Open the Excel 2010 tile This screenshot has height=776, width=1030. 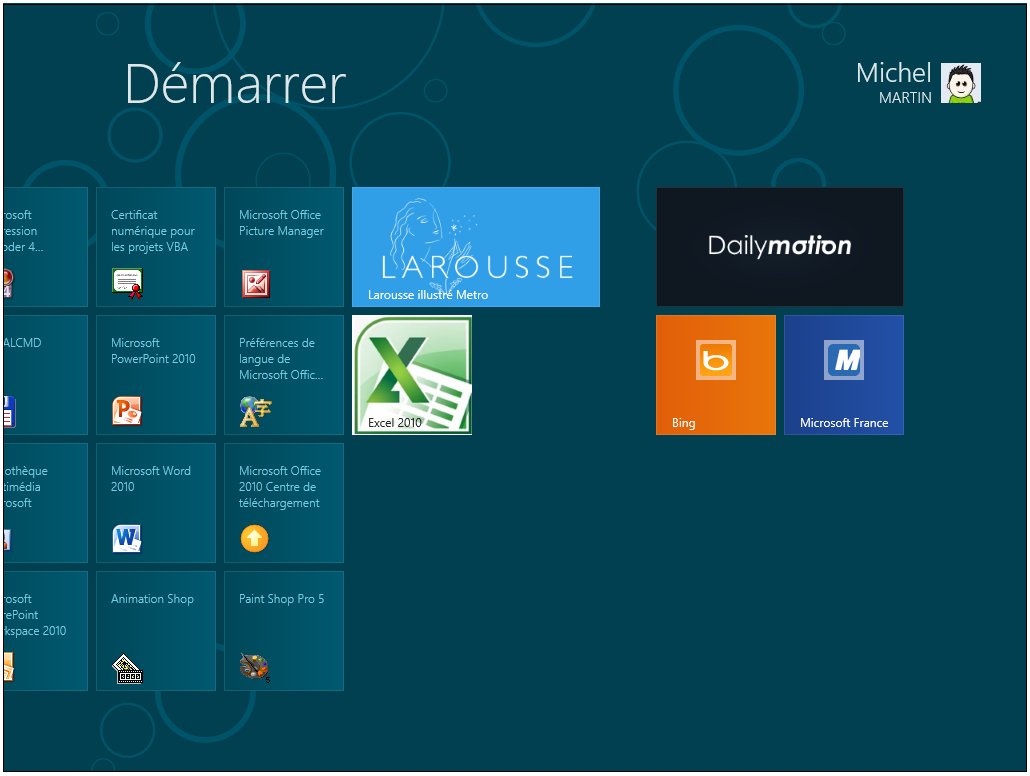click(411, 375)
